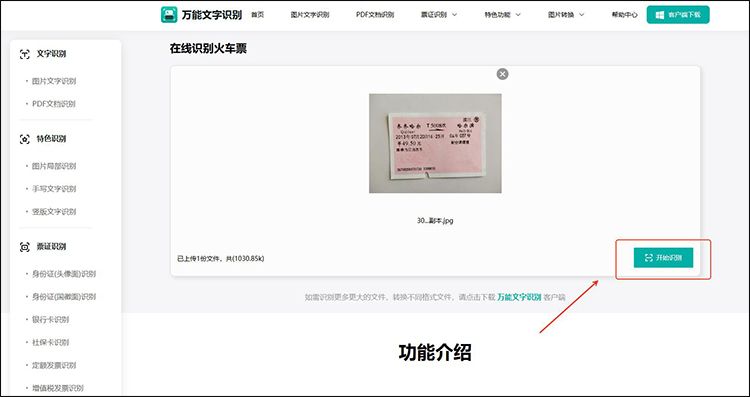Click the 功能介绍 heading
This screenshot has height=397, width=750.
point(435,353)
